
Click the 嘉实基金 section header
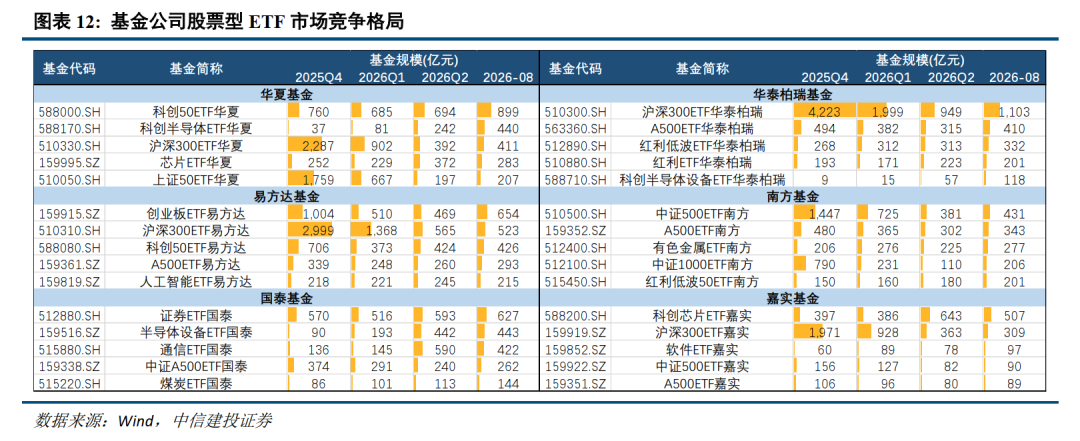tap(793, 298)
